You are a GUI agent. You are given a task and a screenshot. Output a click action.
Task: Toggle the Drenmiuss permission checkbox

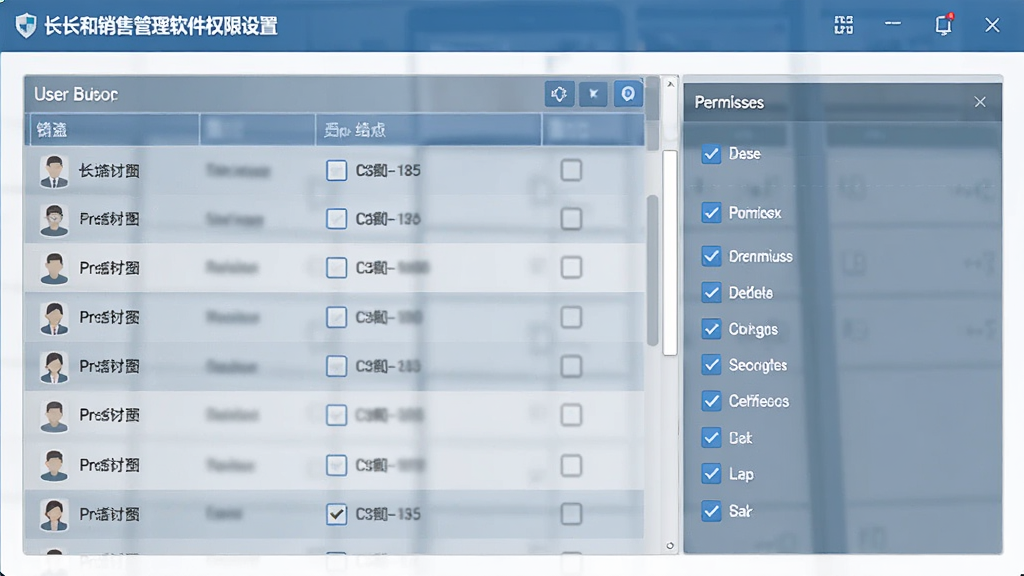point(711,256)
